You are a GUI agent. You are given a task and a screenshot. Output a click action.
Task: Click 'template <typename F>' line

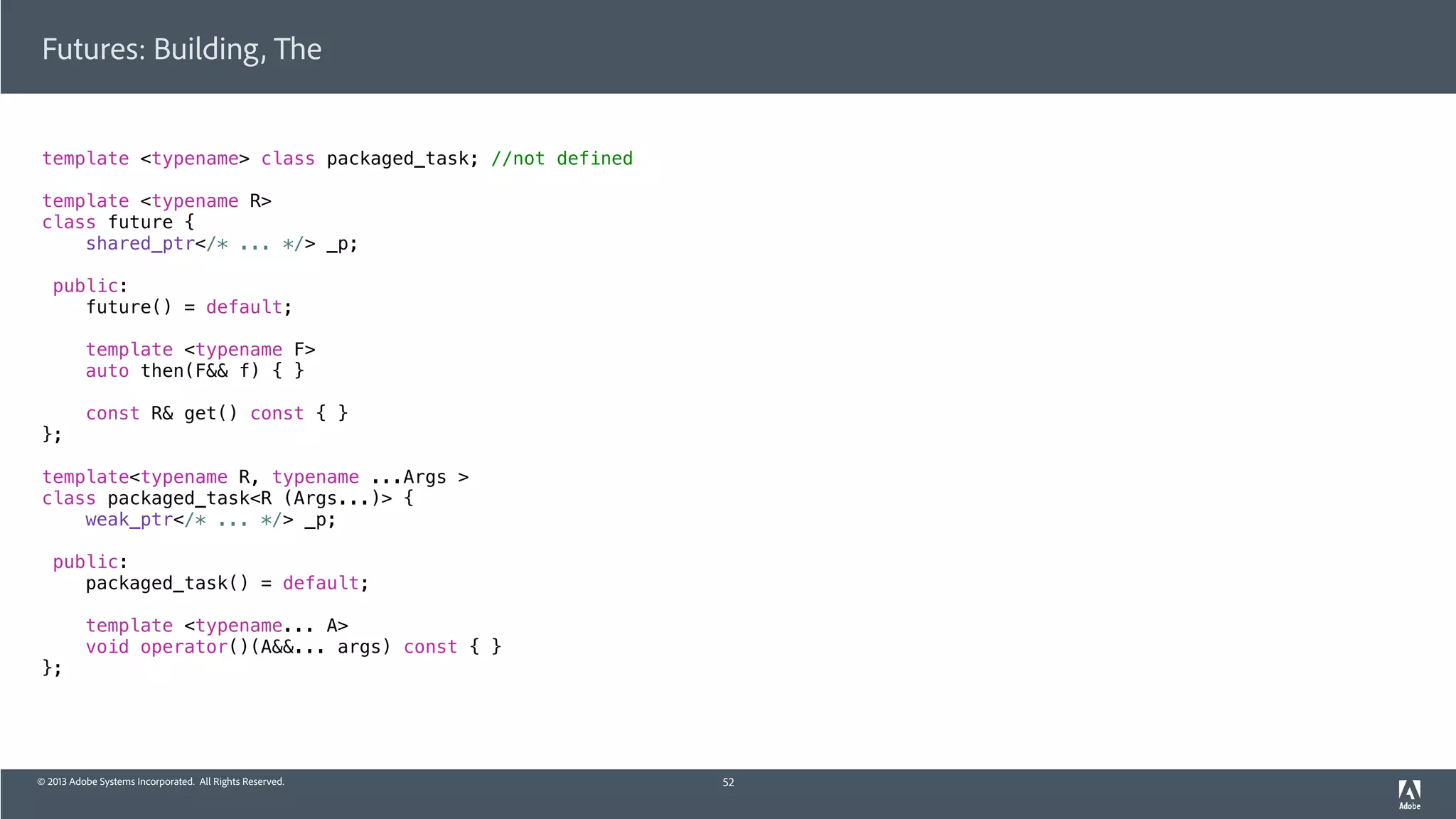click(x=200, y=350)
